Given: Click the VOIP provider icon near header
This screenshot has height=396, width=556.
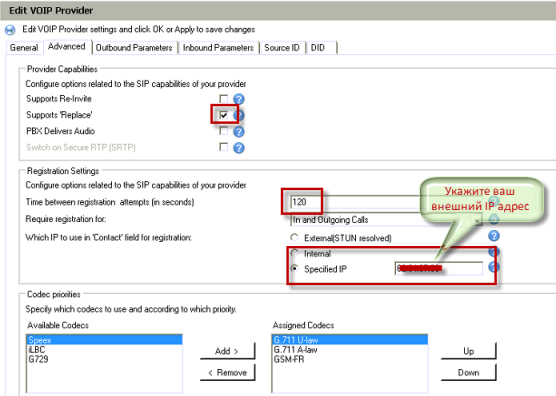Looking at the screenshot, I should pyautogui.click(x=10, y=30).
